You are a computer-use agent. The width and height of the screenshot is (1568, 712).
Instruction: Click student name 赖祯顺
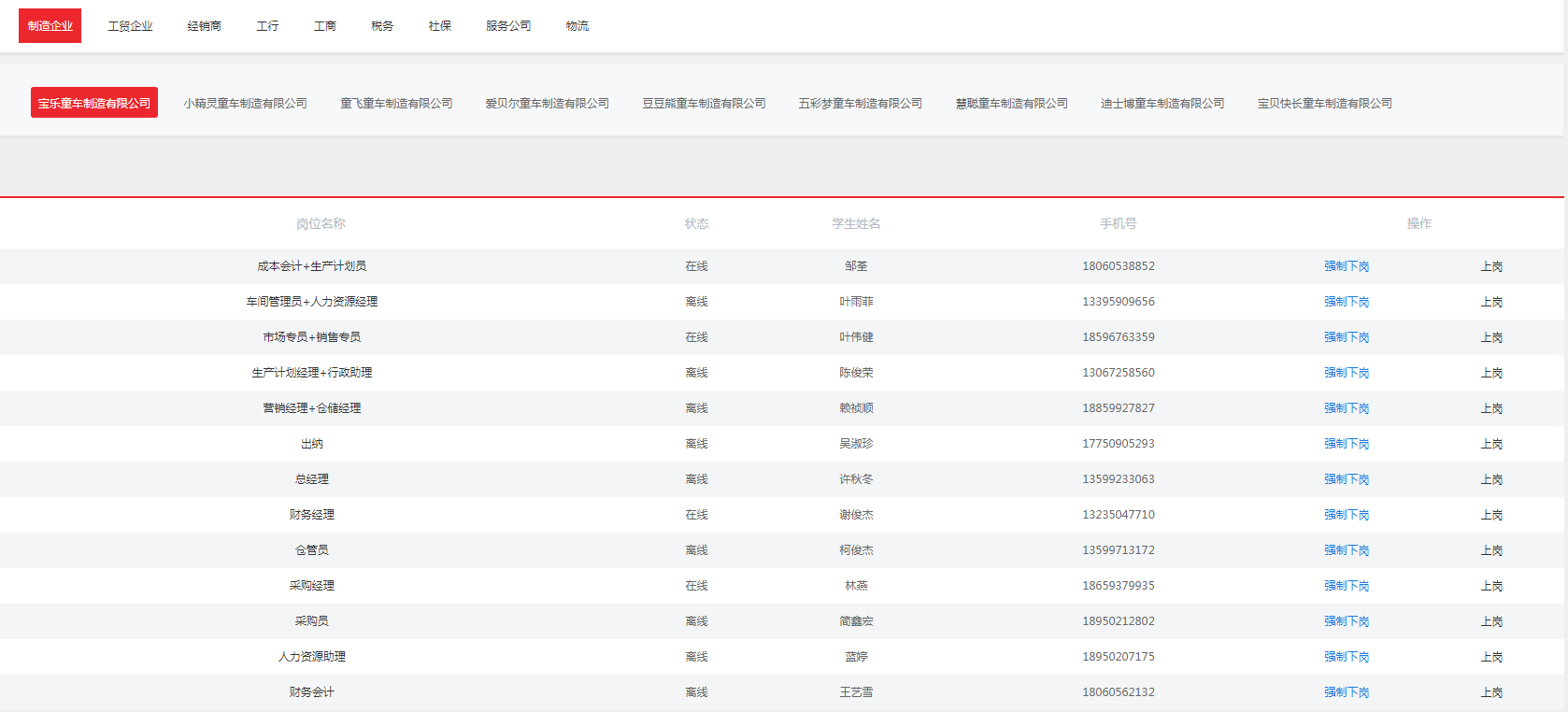tap(856, 408)
